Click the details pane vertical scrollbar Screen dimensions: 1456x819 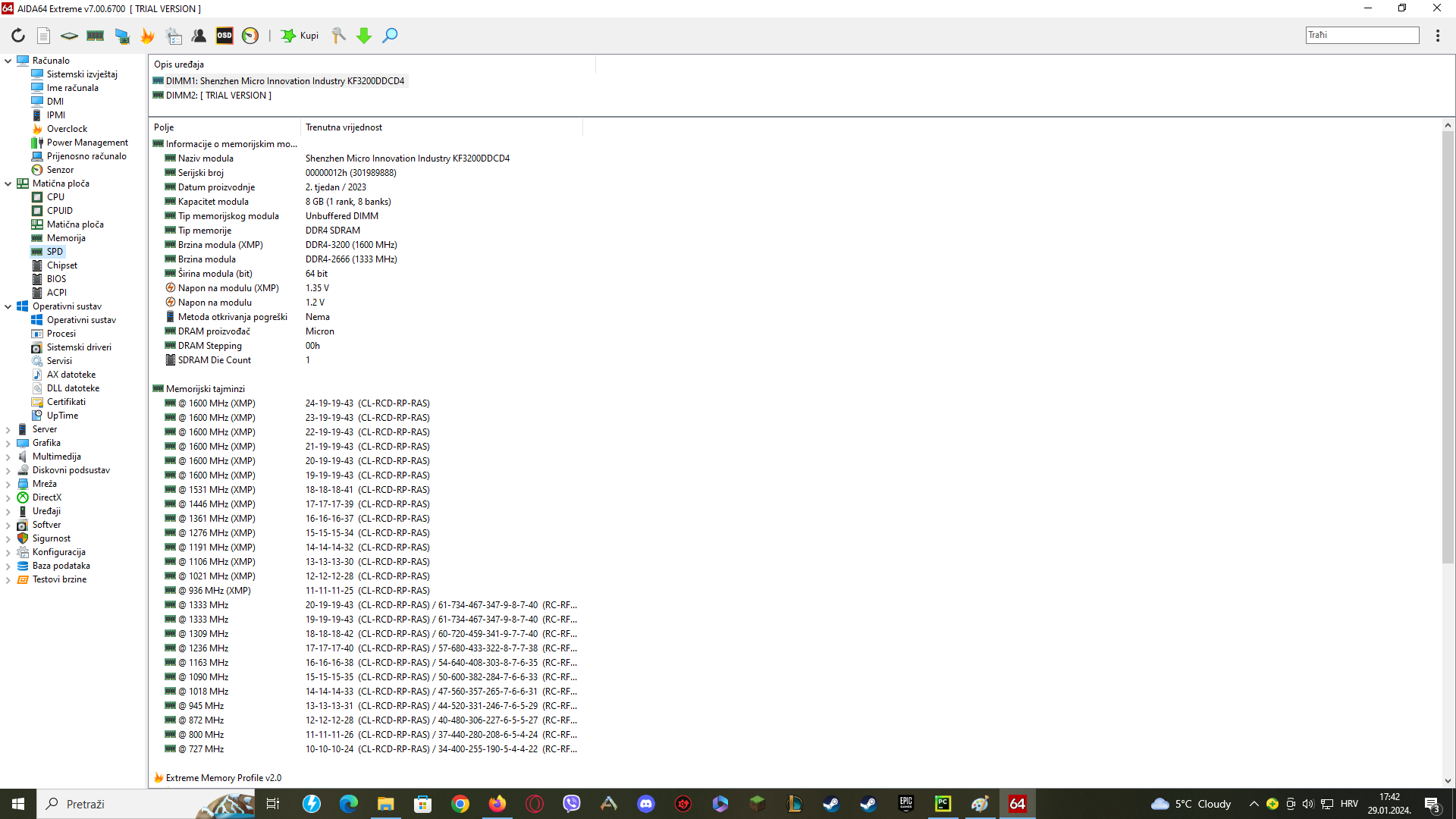(1448, 347)
